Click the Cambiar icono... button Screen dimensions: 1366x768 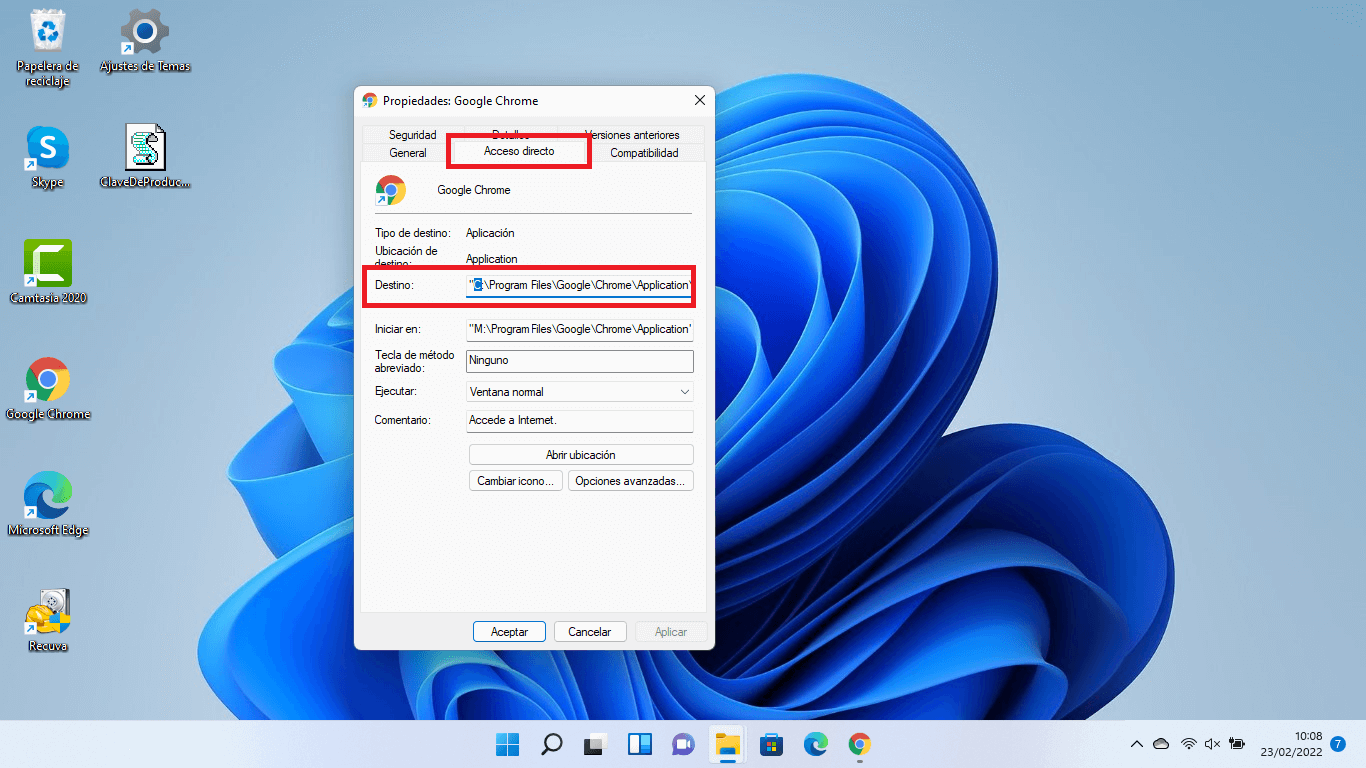click(x=515, y=481)
